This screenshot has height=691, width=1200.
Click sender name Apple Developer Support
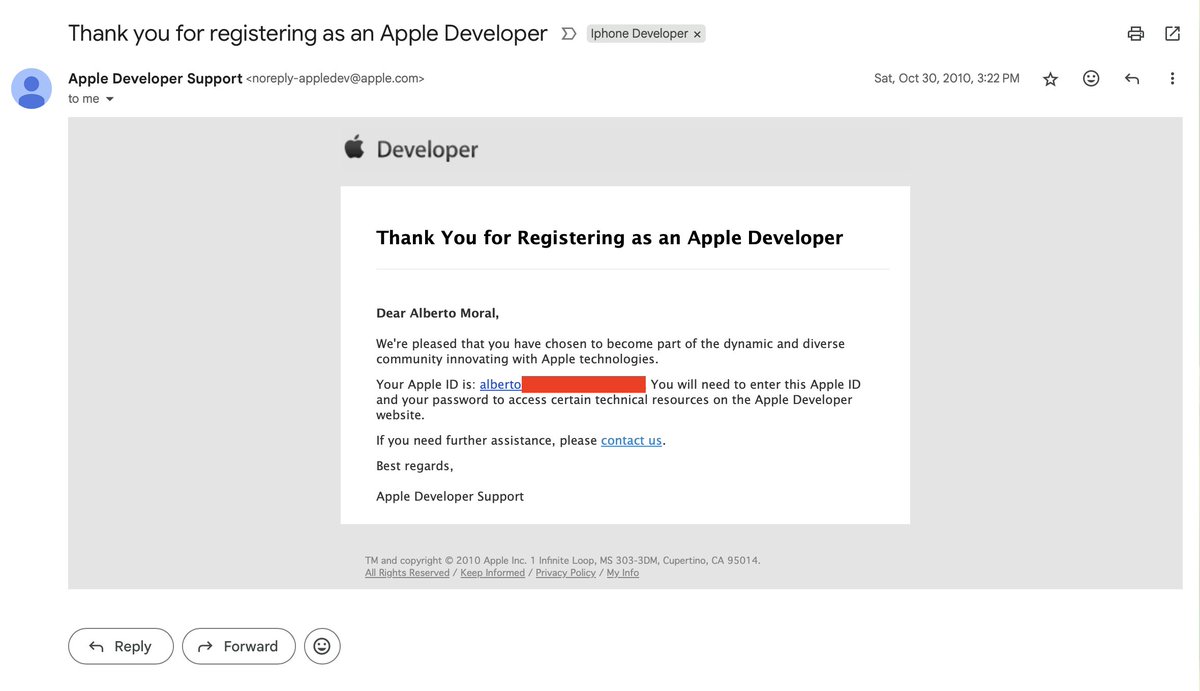point(155,78)
